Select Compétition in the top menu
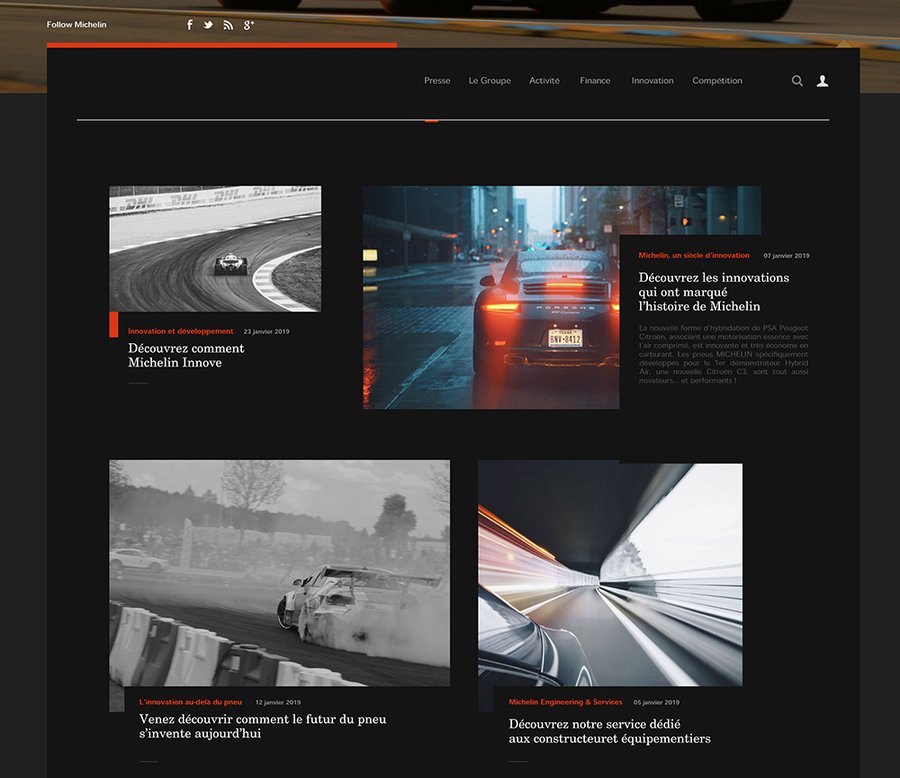The width and height of the screenshot is (900, 778). pyautogui.click(x=717, y=81)
